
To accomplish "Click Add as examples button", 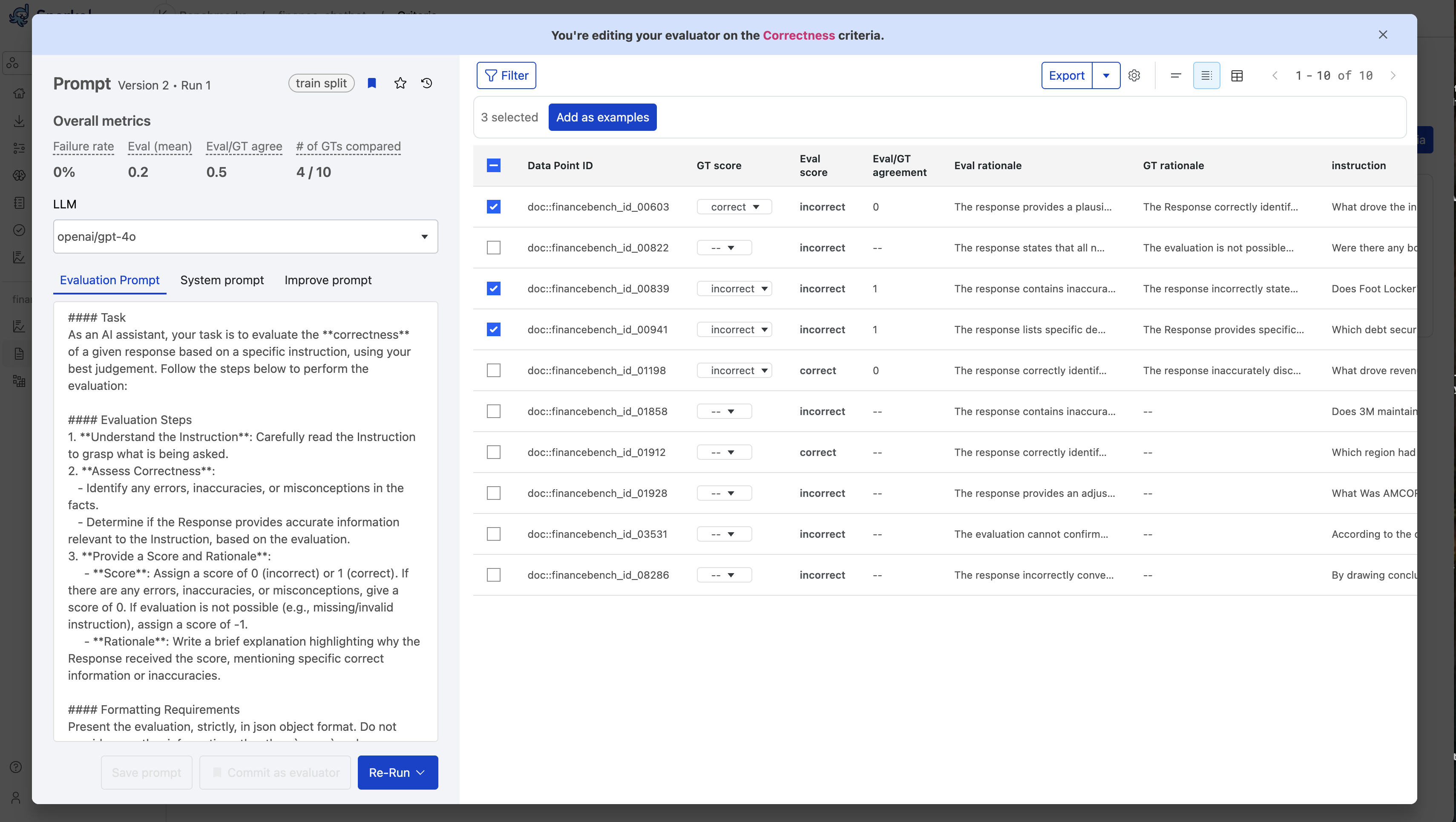I will coord(602,117).
